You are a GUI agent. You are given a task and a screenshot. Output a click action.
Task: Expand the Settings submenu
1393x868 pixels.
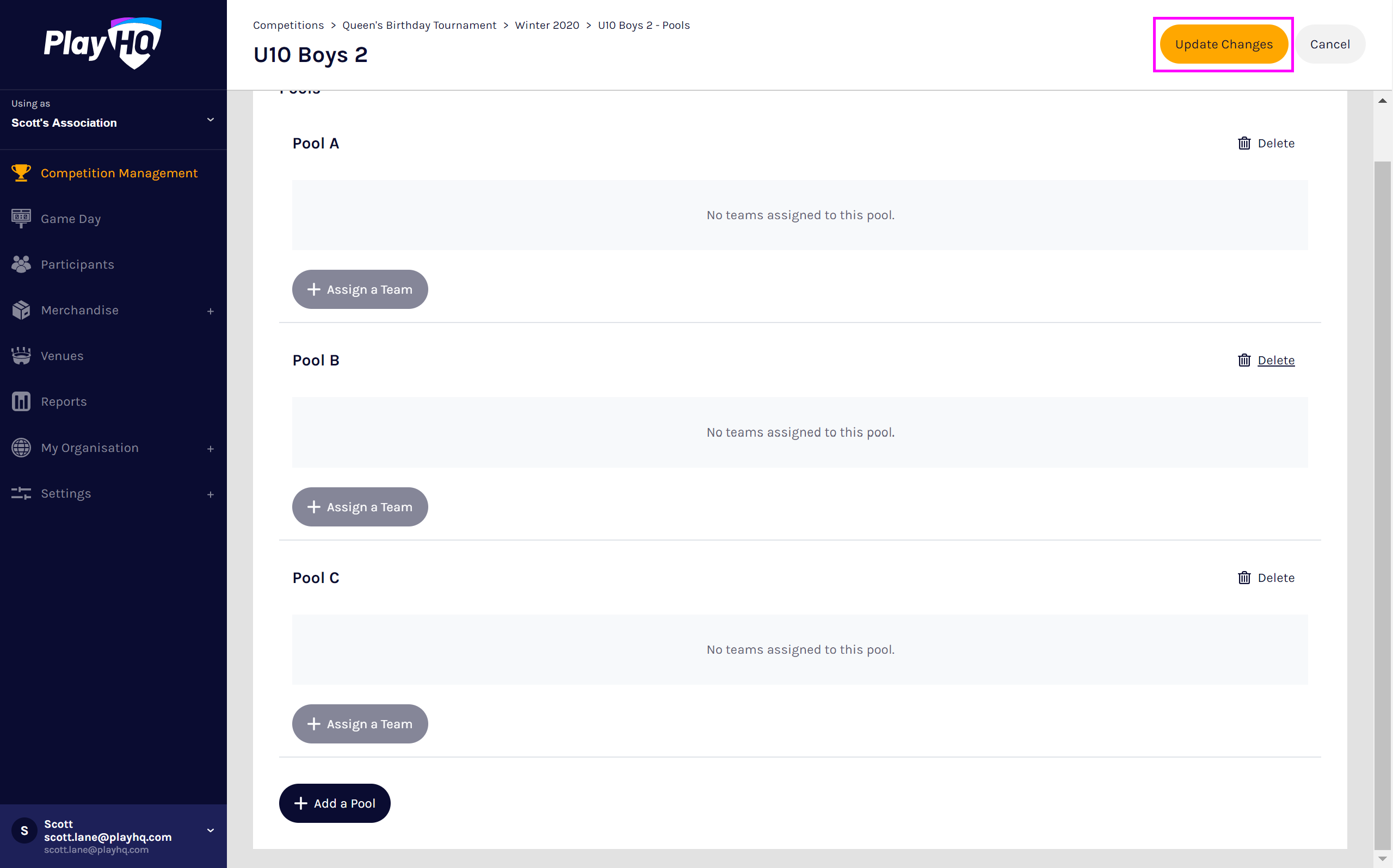(x=210, y=494)
